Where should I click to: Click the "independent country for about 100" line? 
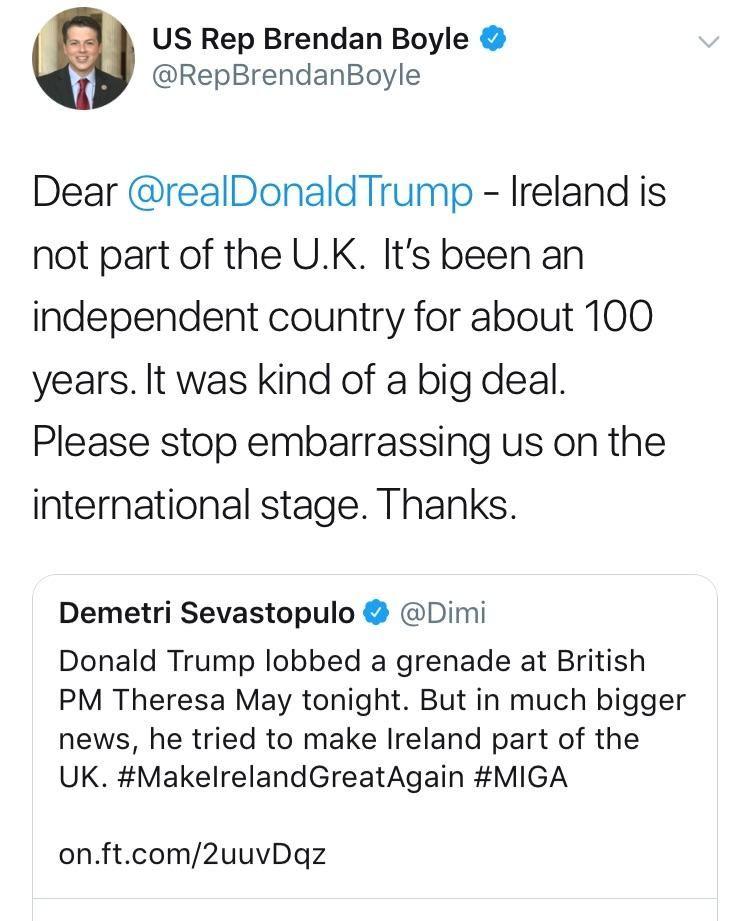(x=342, y=317)
